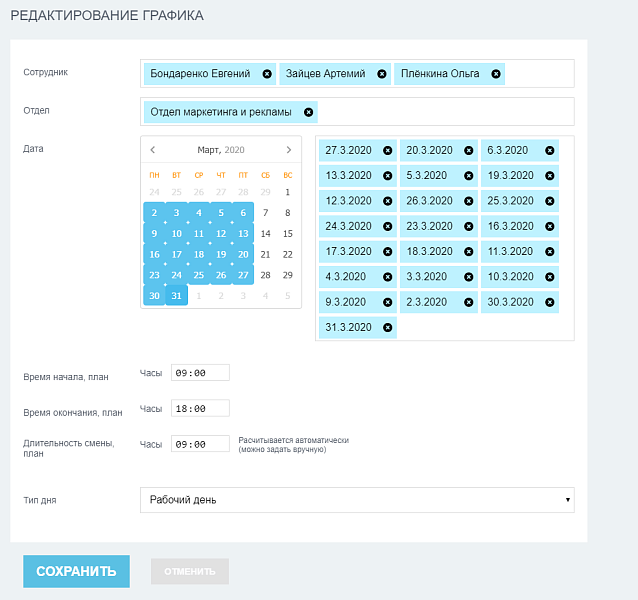Go to next month in calendar
The image size is (638, 600).
pos(289,150)
